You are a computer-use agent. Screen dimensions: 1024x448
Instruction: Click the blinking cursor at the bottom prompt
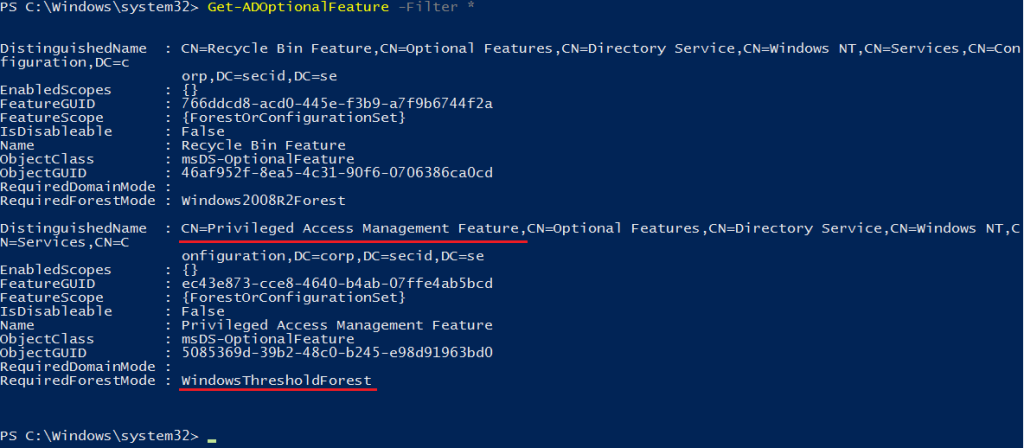[x=212, y=441]
